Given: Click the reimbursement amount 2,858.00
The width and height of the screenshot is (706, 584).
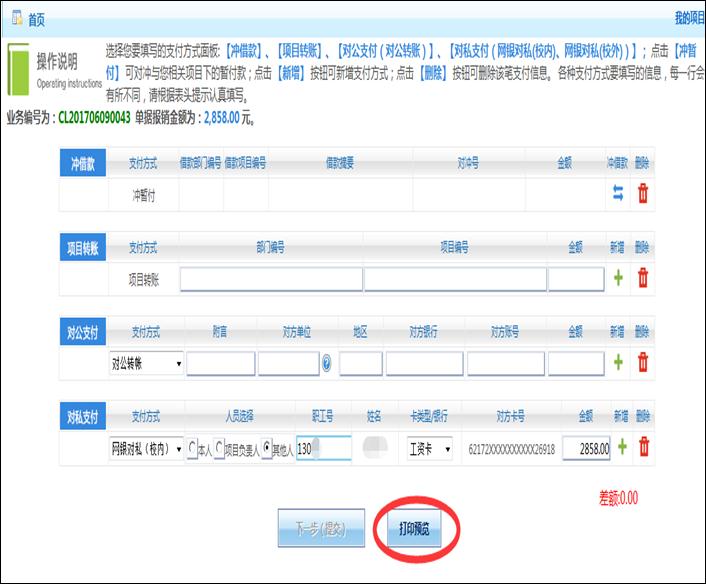Looking at the screenshot, I should (222, 118).
